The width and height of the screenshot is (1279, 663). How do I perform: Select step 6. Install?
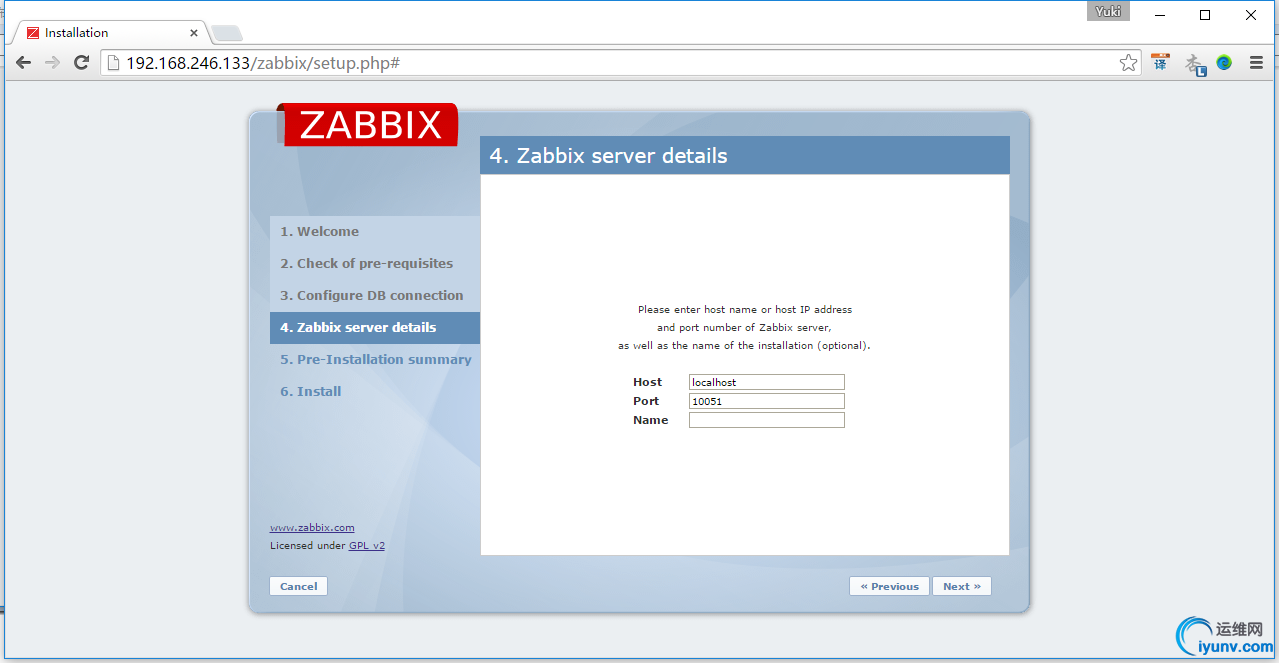click(310, 391)
